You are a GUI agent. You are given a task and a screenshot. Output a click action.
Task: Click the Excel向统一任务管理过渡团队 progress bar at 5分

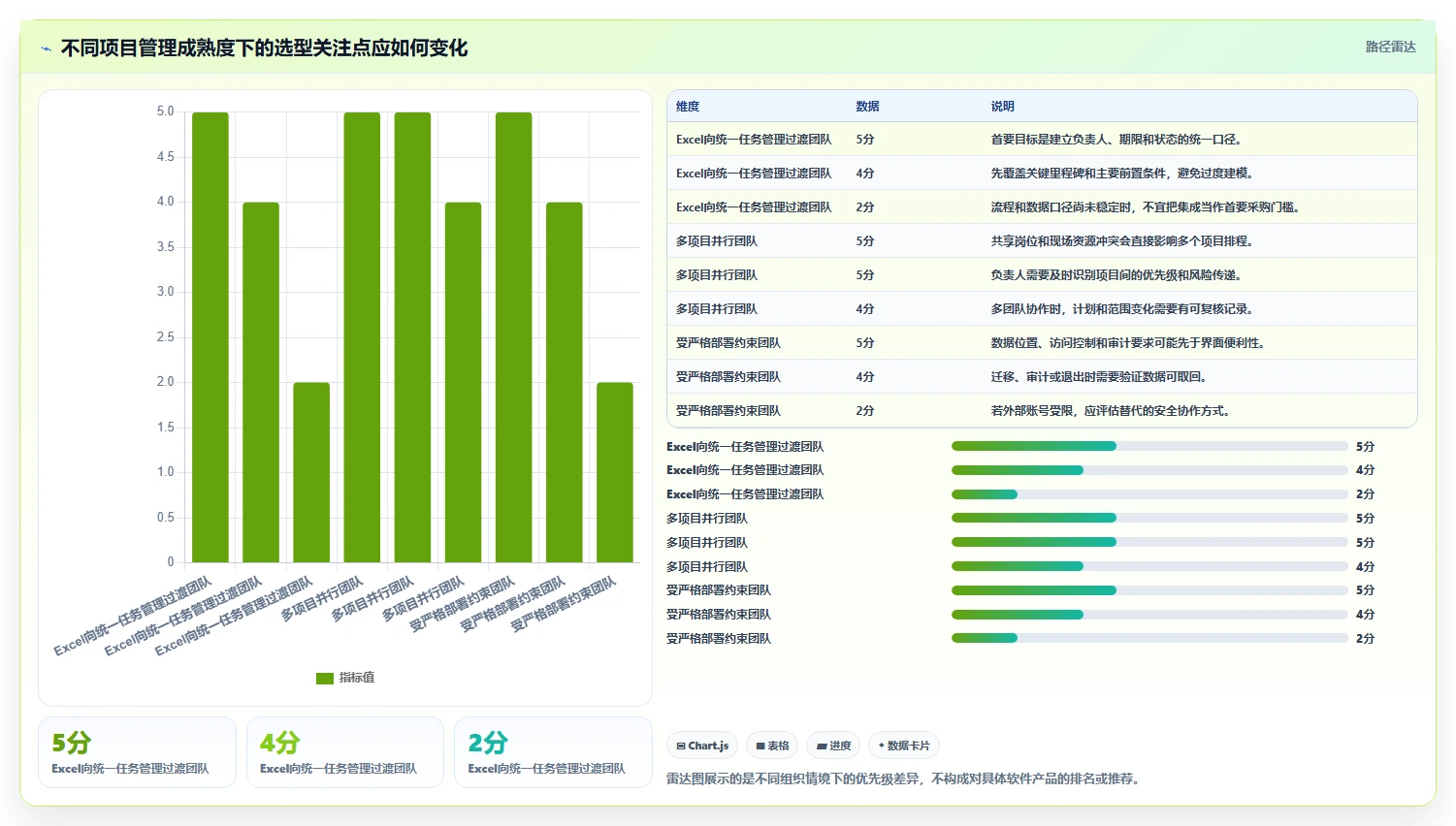tap(1149, 446)
